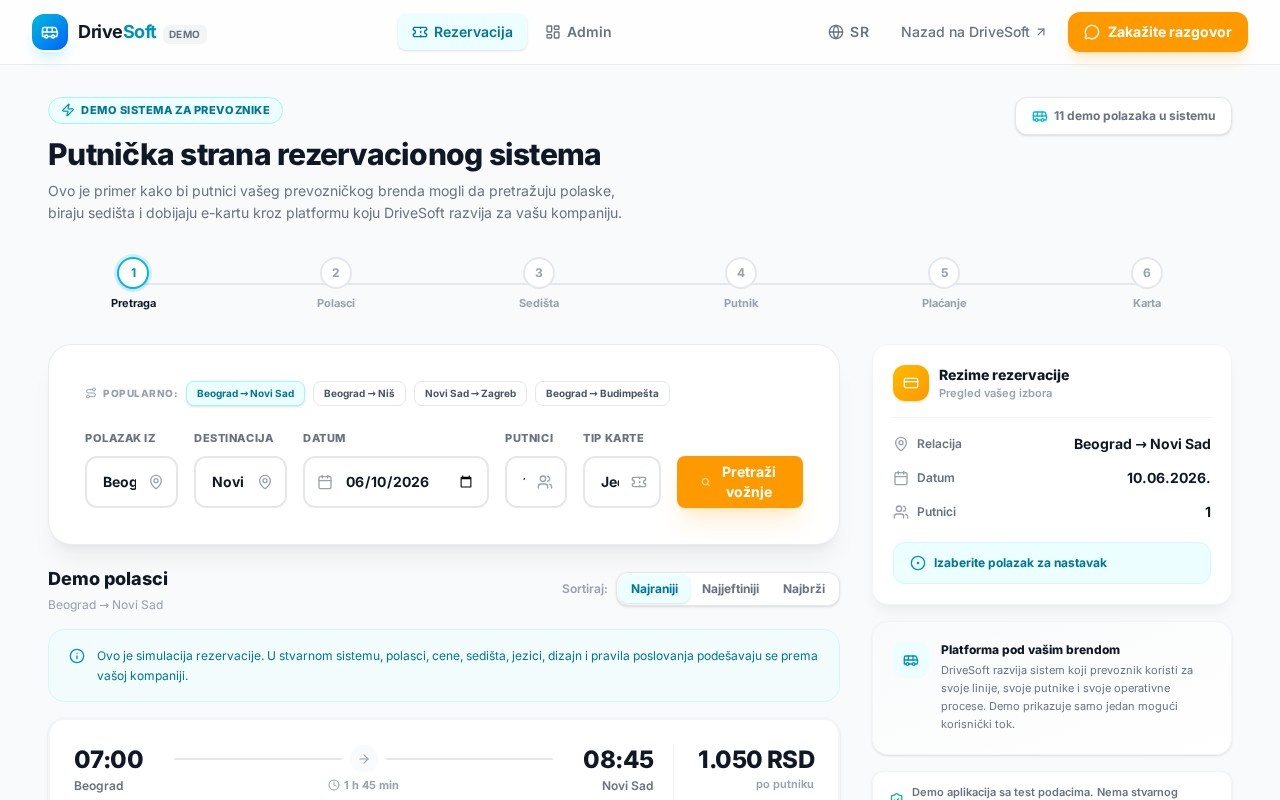The width and height of the screenshot is (1280, 800).
Task: Choose popular route Novi Sad → Zagreb
Action: coord(470,393)
